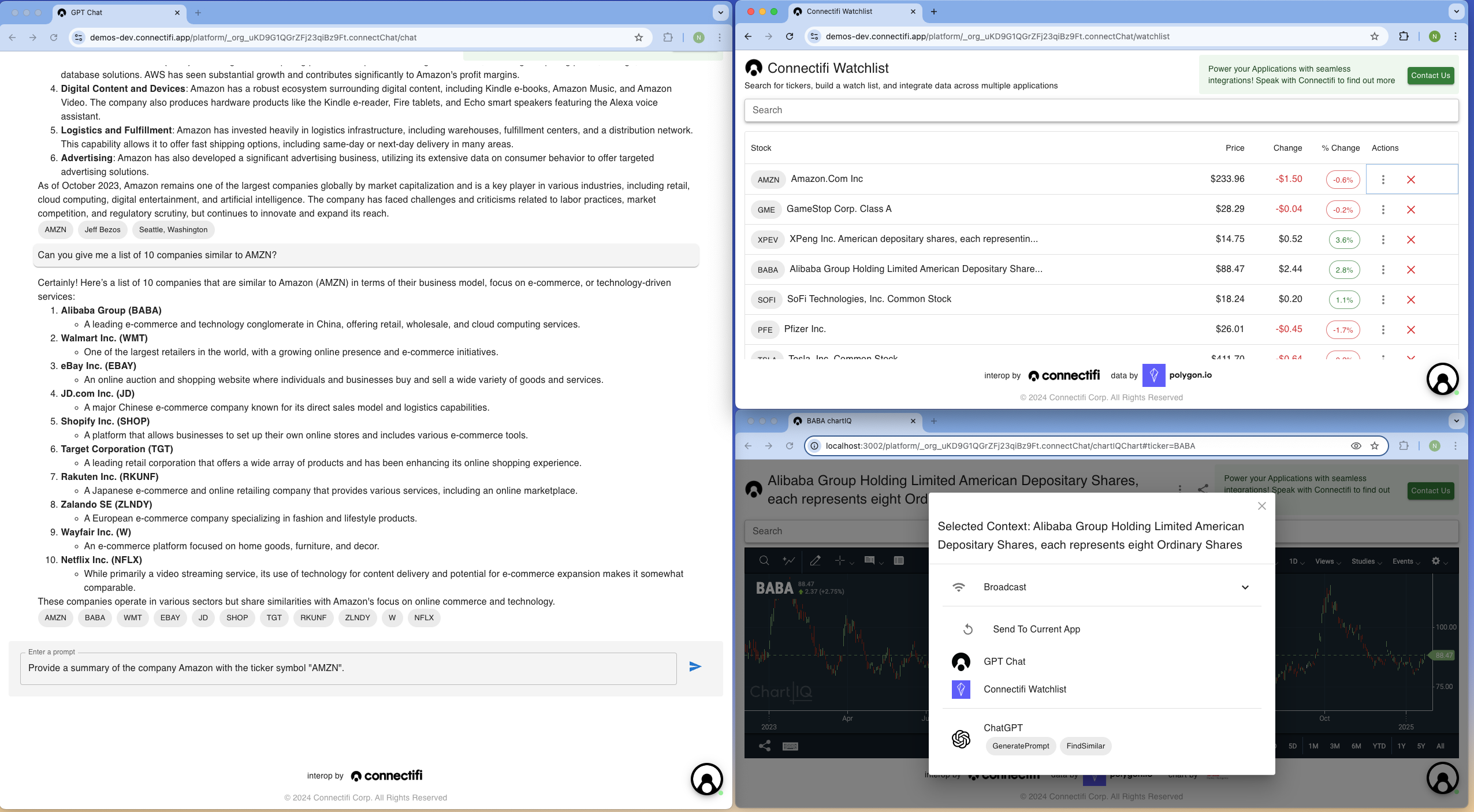Switch to the BABA chartIQ browser tab

[x=855, y=420]
